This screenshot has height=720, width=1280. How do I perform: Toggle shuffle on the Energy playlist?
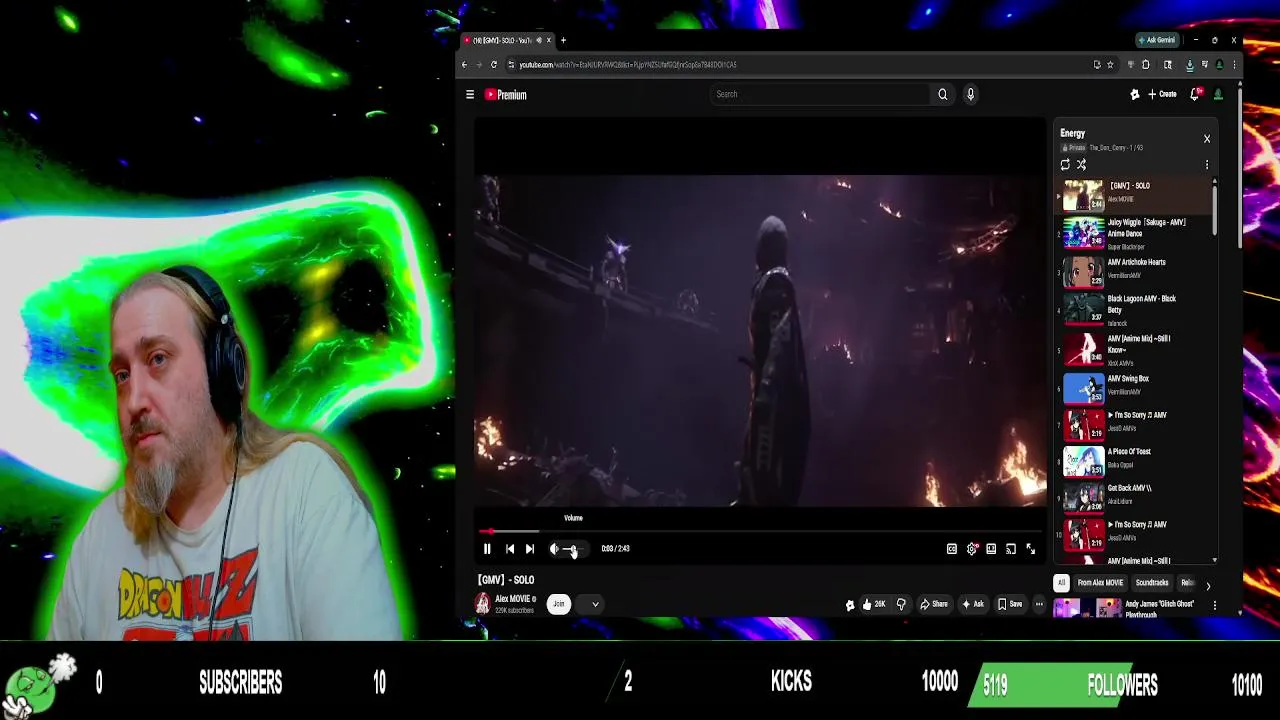1081,165
